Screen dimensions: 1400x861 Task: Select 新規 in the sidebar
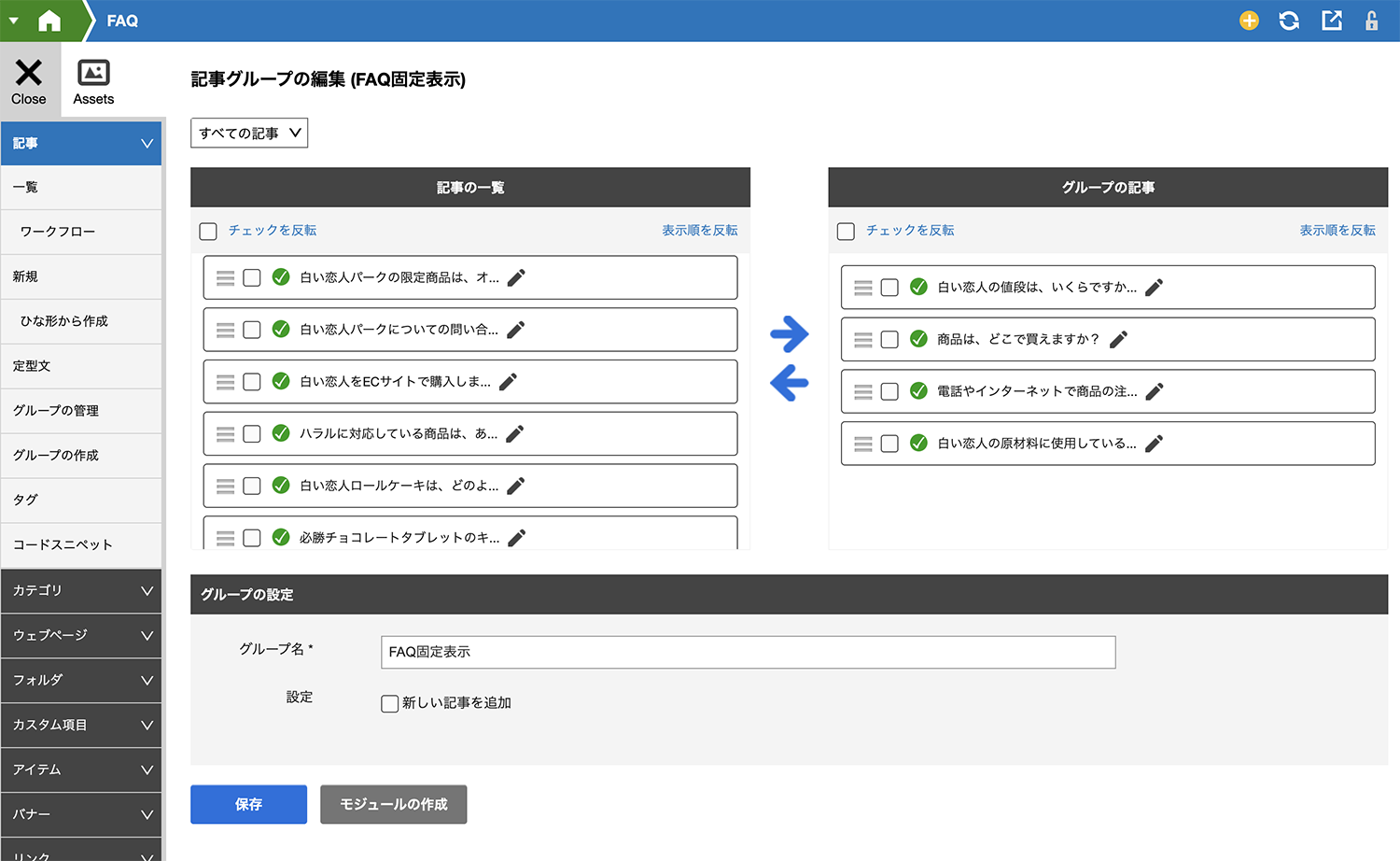[81, 276]
